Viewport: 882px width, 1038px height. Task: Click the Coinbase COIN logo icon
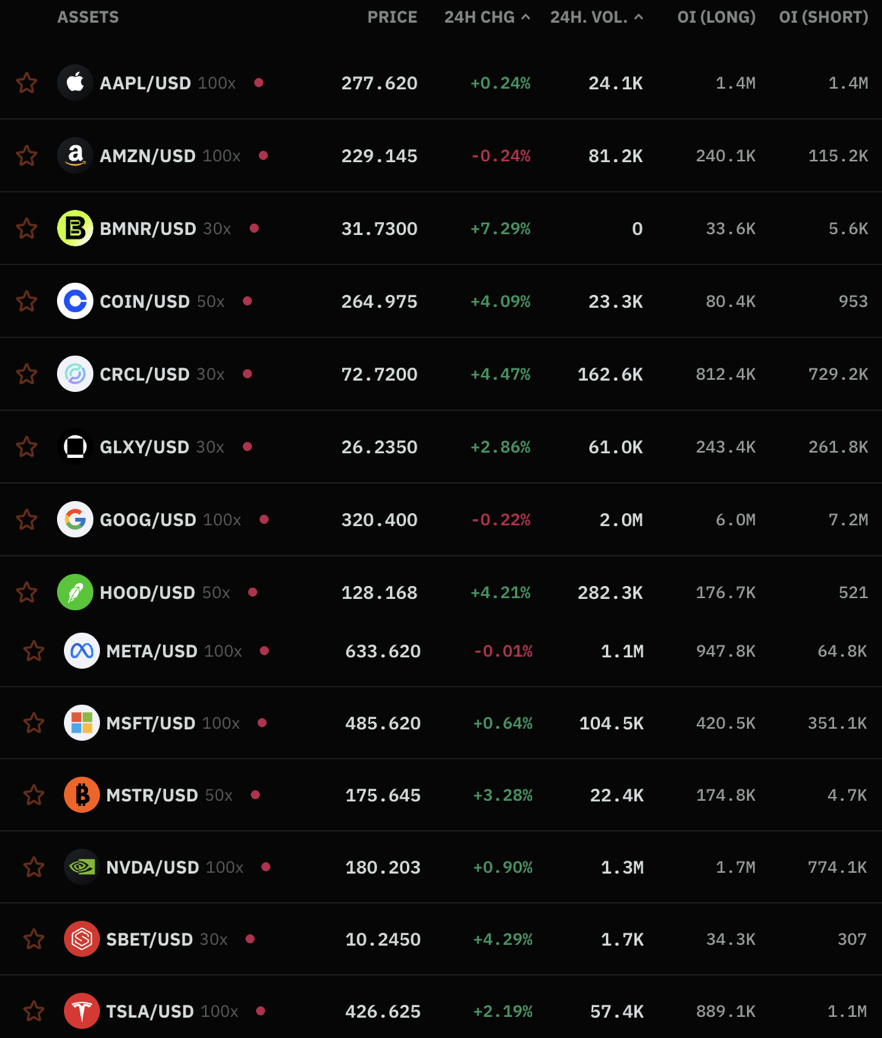[75, 301]
